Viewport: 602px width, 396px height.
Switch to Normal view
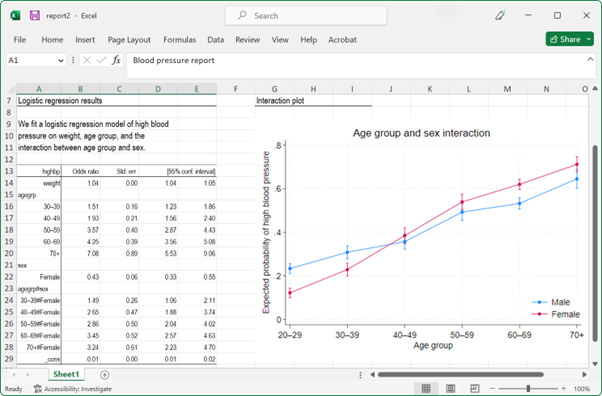tap(426, 388)
